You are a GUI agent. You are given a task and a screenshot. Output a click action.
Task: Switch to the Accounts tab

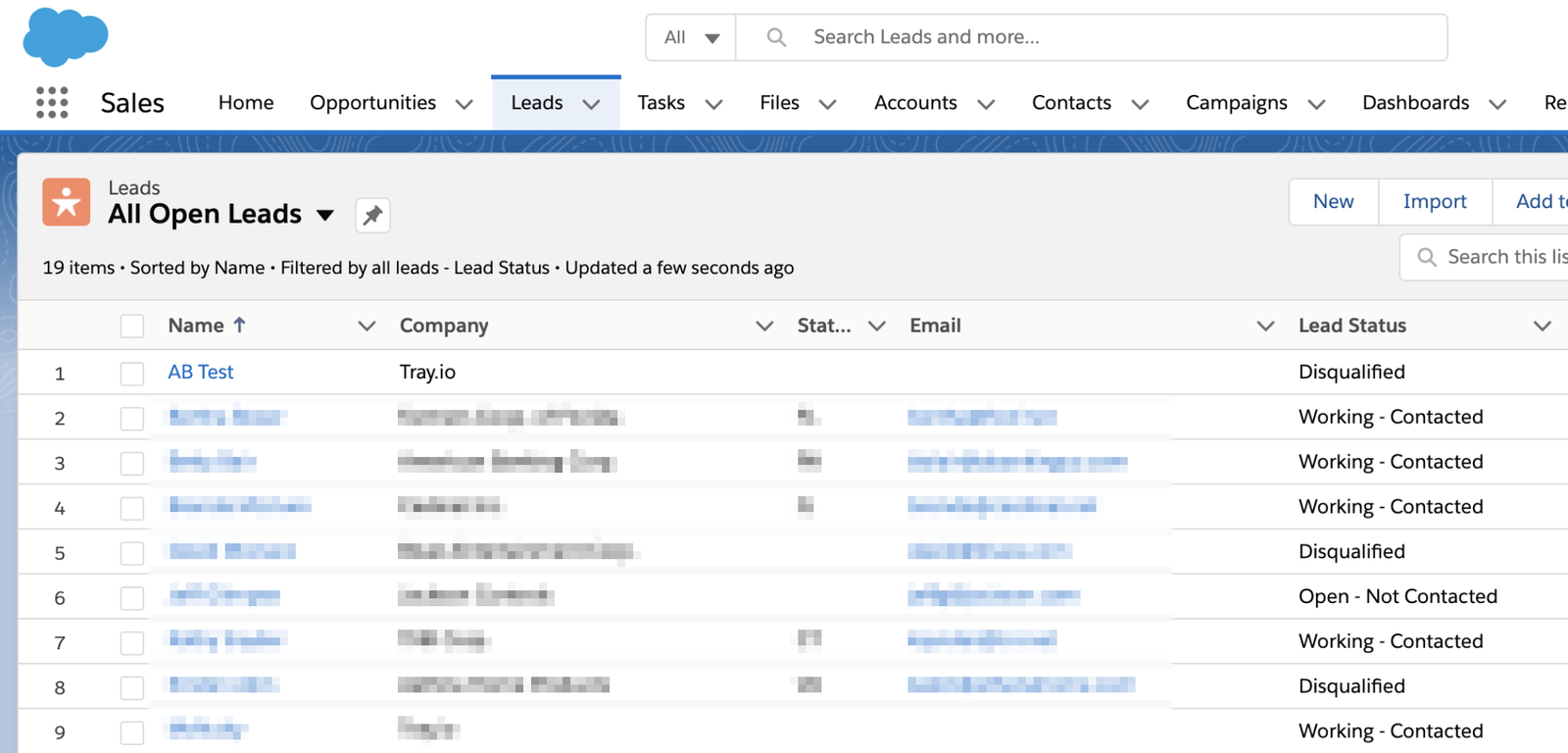[915, 103]
